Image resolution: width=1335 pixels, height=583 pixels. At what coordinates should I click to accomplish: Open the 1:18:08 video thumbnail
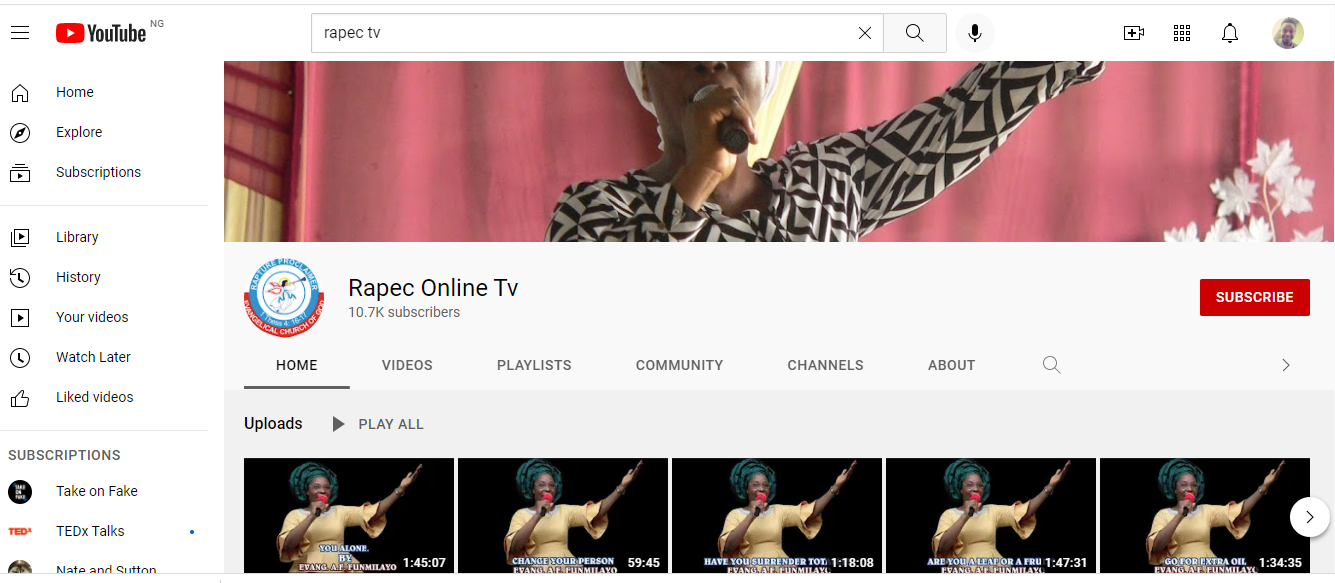click(777, 516)
